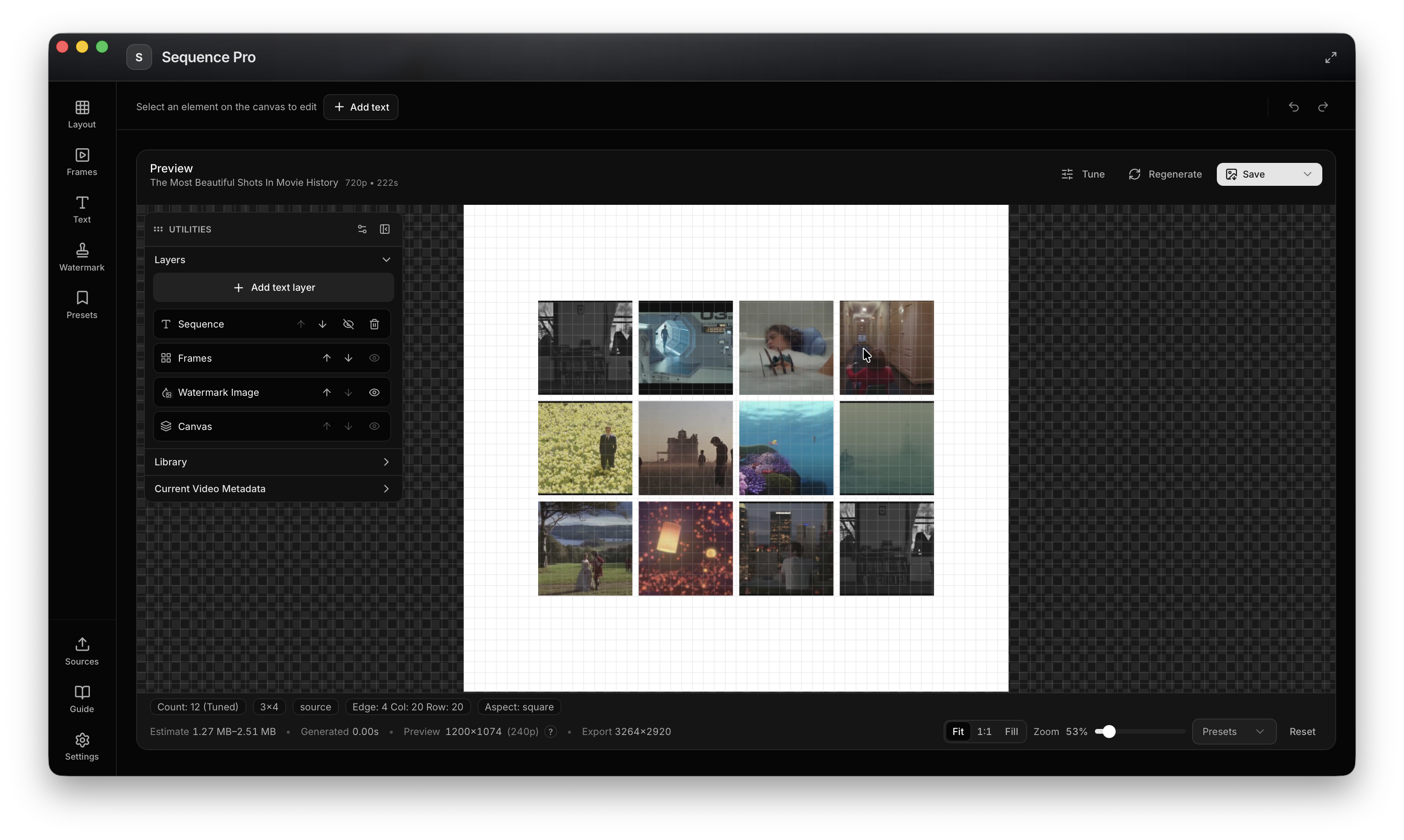The image size is (1404, 840).
Task: Open the Watermark sidebar section
Action: coord(82,257)
